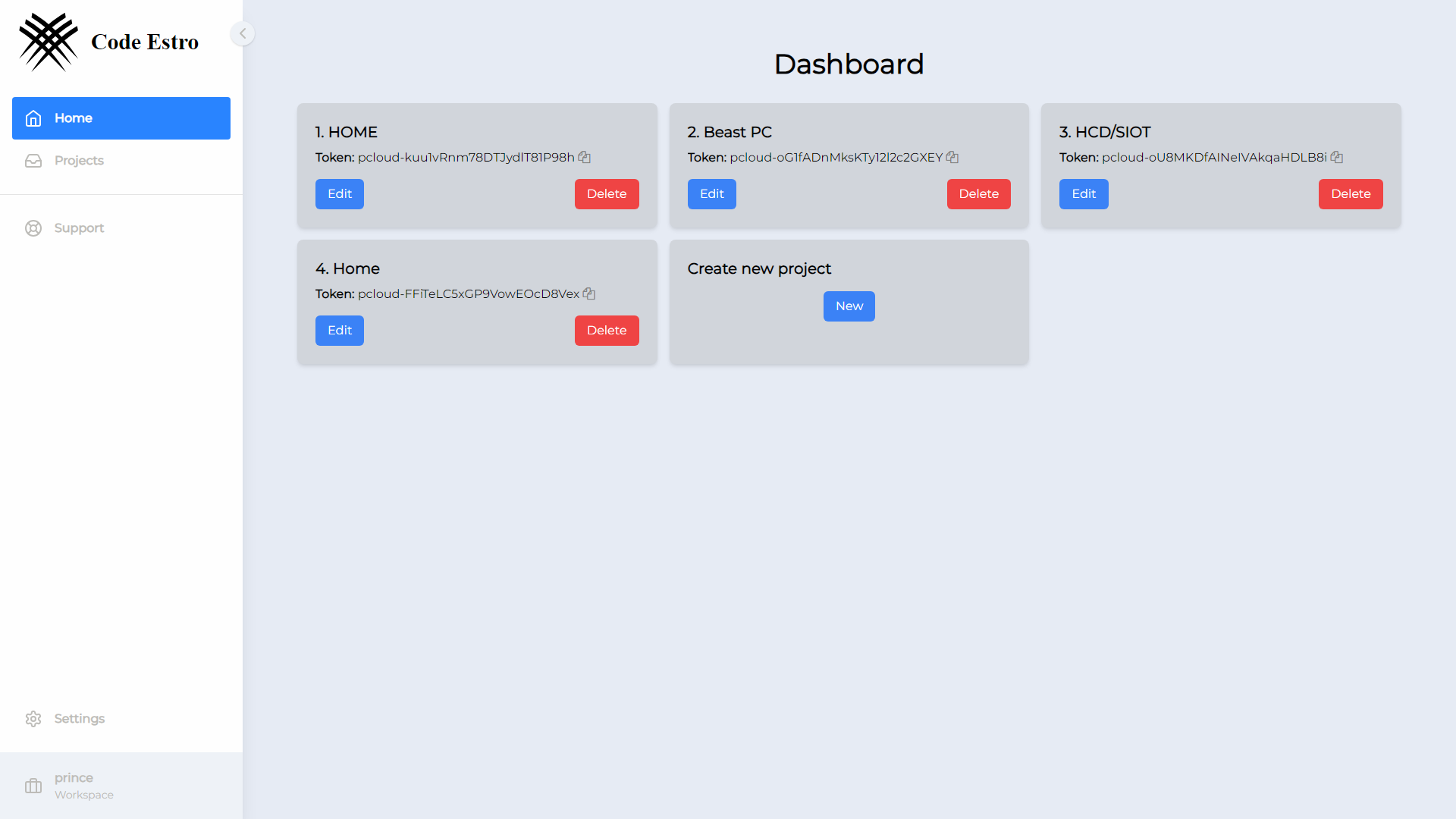
Task: Edit the HOME project
Action: pos(339,193)
